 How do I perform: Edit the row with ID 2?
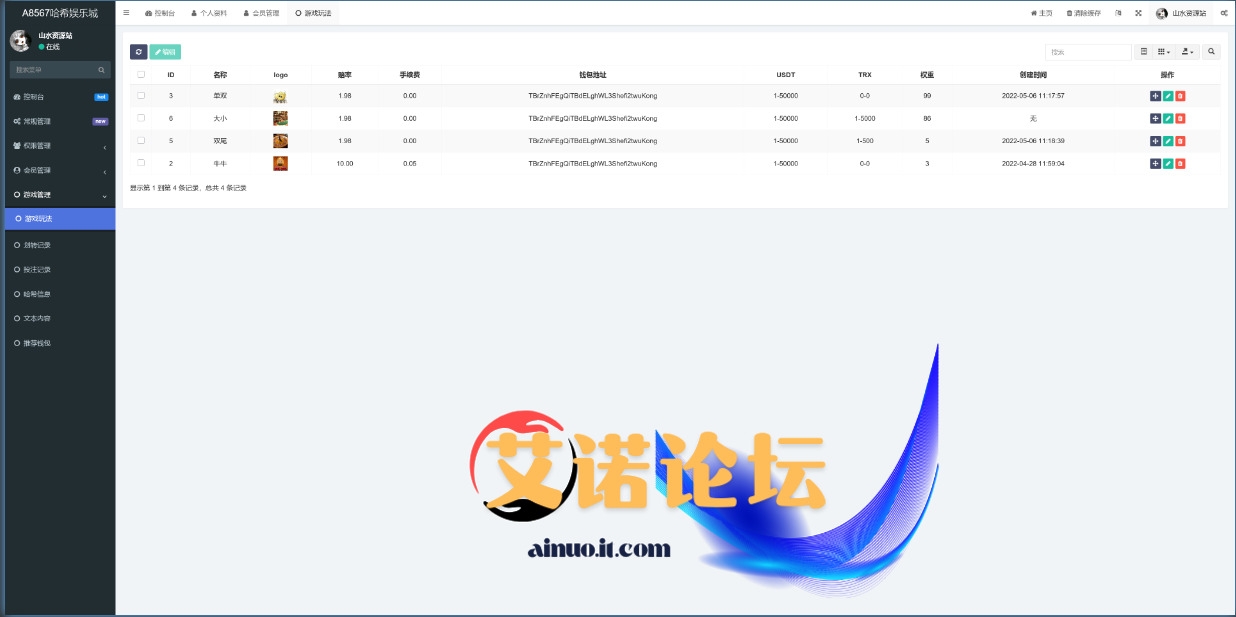coord(1167,163)
